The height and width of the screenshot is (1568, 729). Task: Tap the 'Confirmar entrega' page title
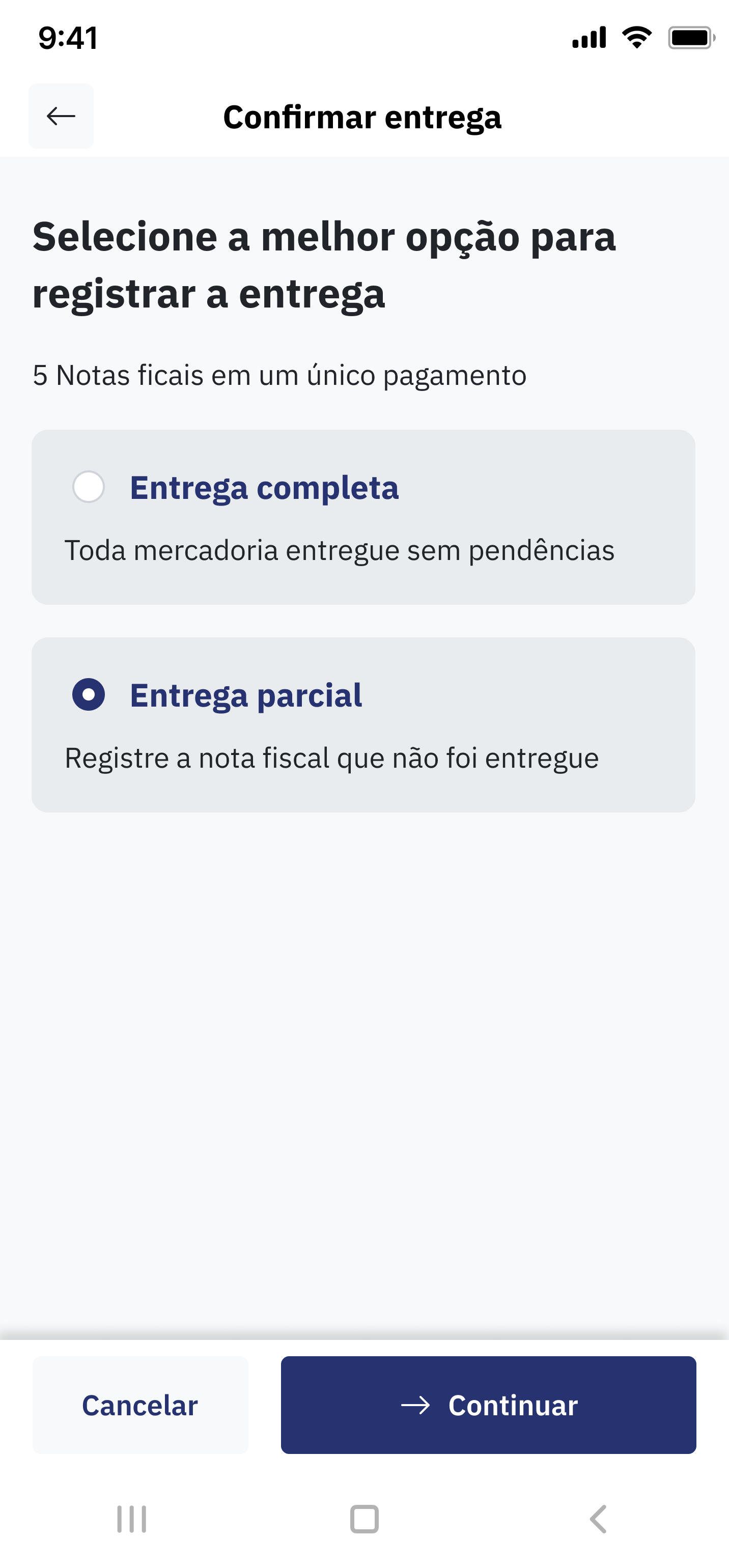click(x=362, y=117)
